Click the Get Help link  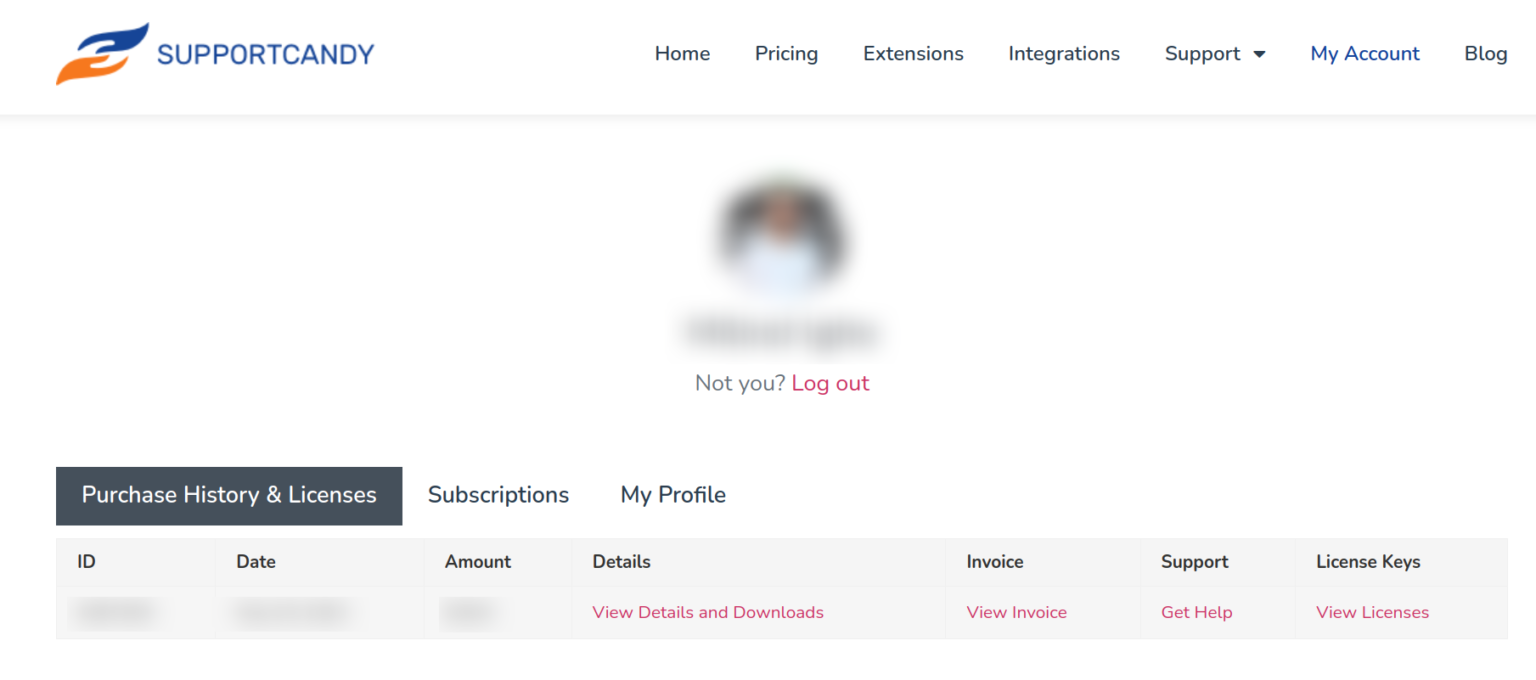tap(1196, 612)
